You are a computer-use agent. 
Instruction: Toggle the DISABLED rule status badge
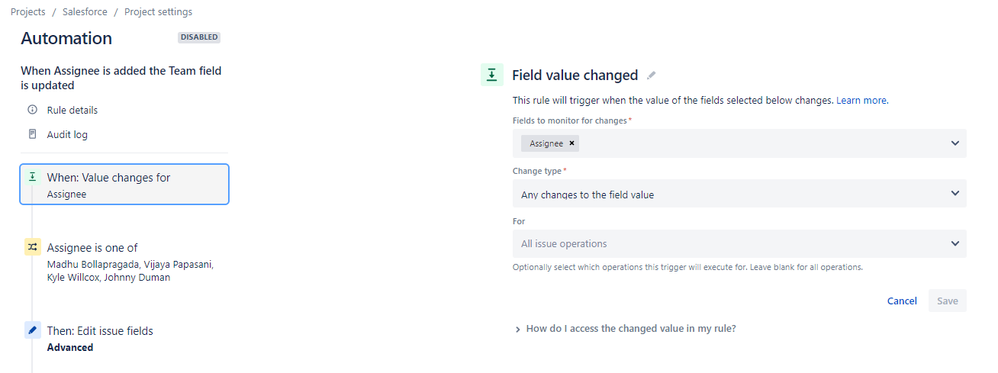[199, 38]
